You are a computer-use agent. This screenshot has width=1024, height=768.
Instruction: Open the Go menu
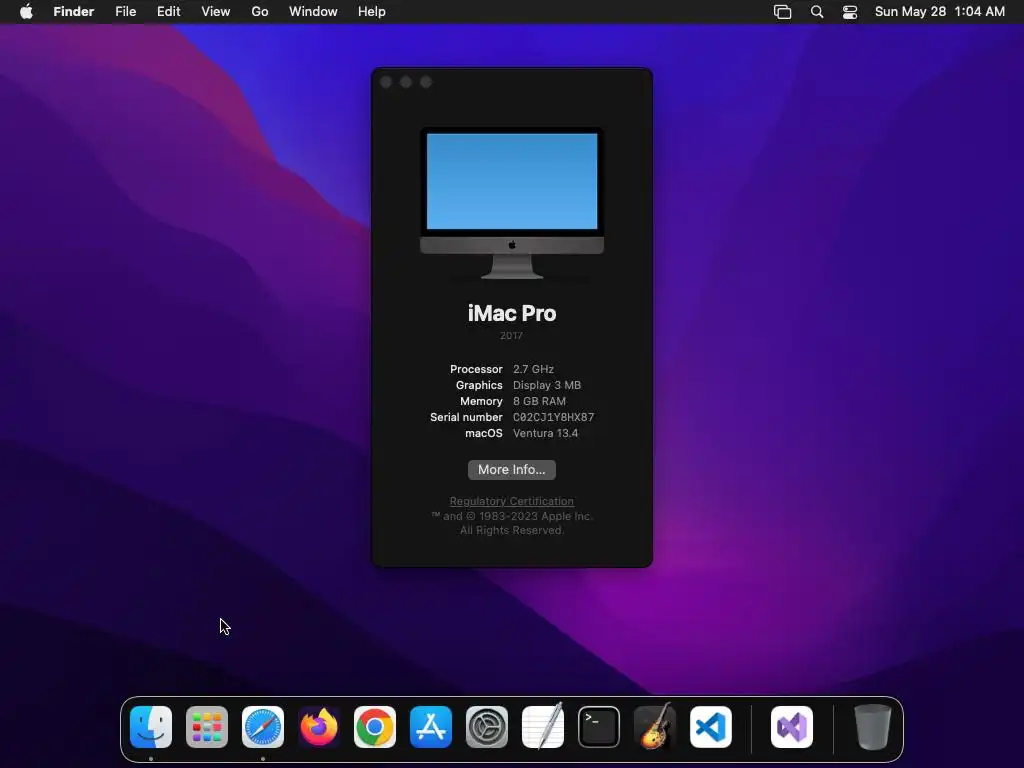[260, 12]
